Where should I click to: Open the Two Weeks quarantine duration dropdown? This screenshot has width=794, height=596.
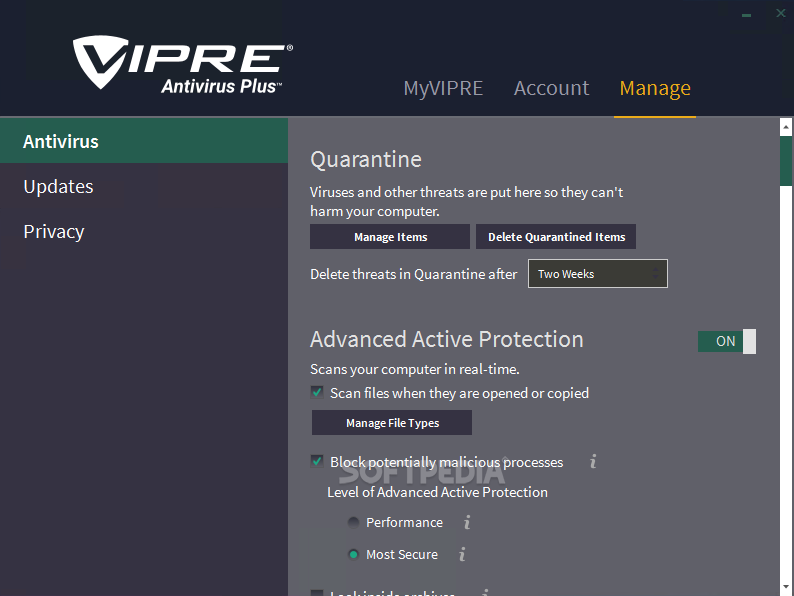click(x=598, y=273)
